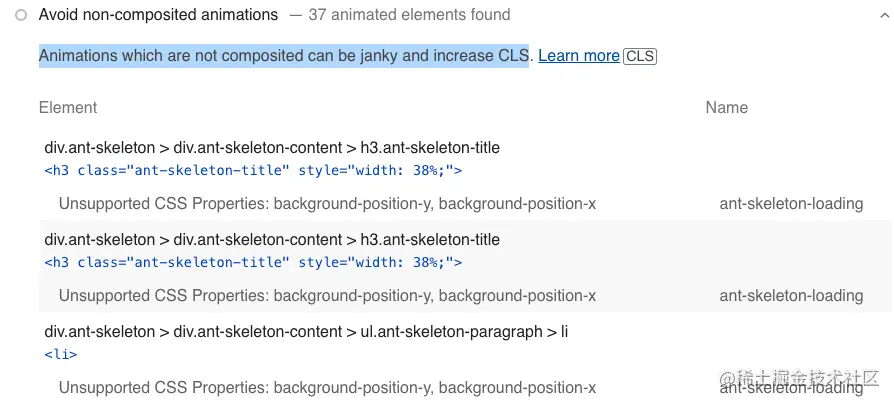The image size is (894, 403).
Task: Click the blue <li> code snippet
Action: (x=61, y=354)
